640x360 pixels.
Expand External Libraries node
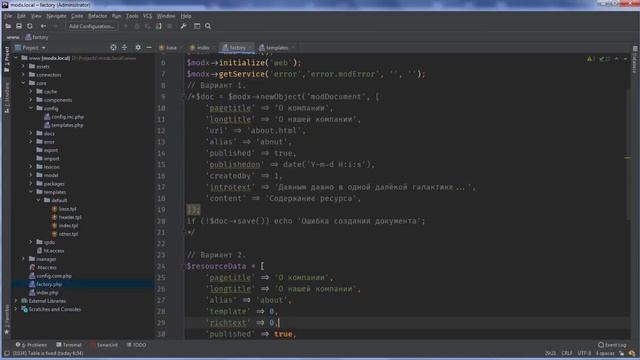[16, 300]
